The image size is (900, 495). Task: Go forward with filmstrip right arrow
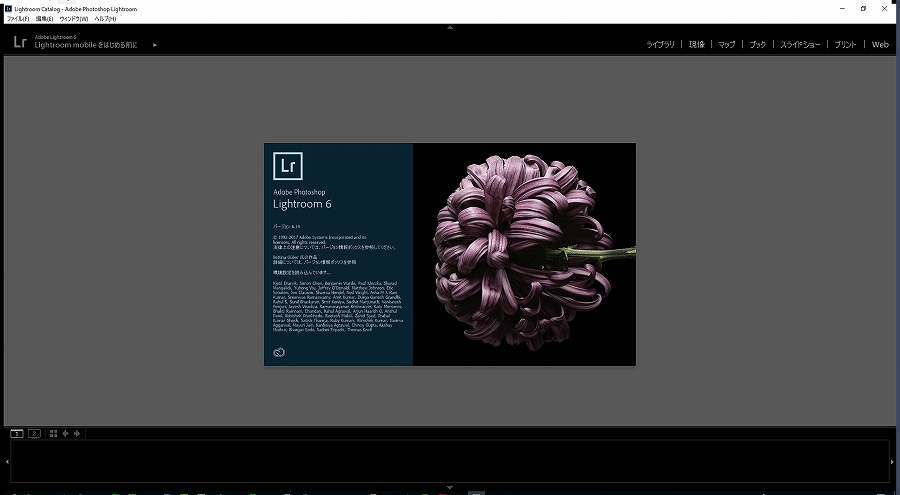(x=77, y=433)
